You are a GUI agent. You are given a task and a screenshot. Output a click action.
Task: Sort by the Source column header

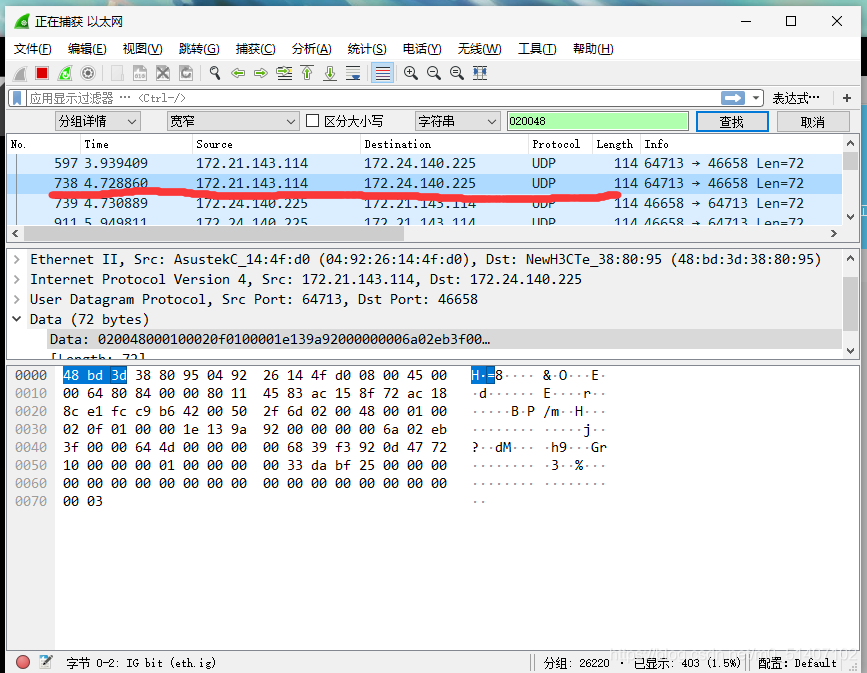[x=276, y=144]
